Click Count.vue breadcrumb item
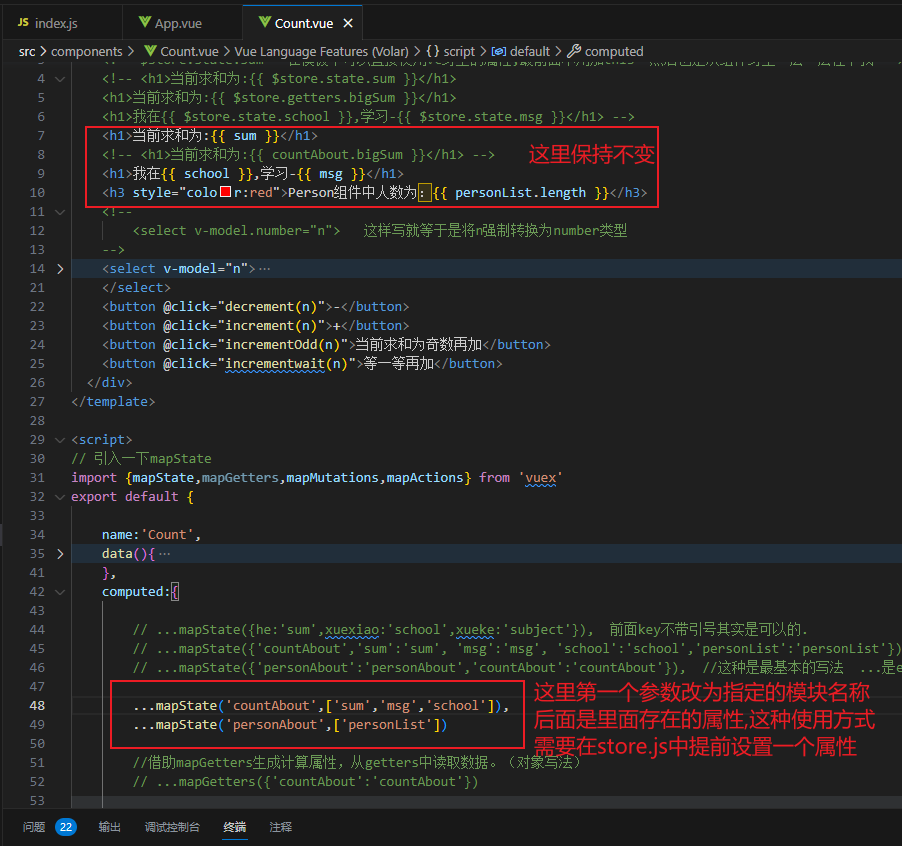The width and height of the screenshot is (902, 846). click(x=189, y=52)
